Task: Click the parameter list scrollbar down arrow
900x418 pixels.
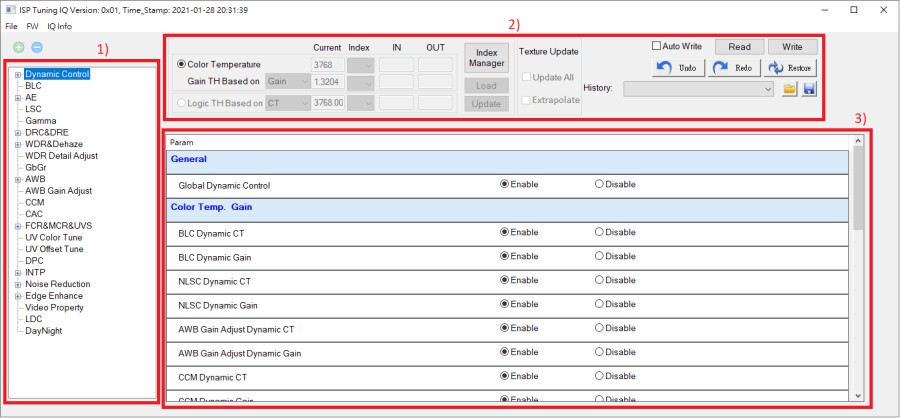Action: click(858, 396)
